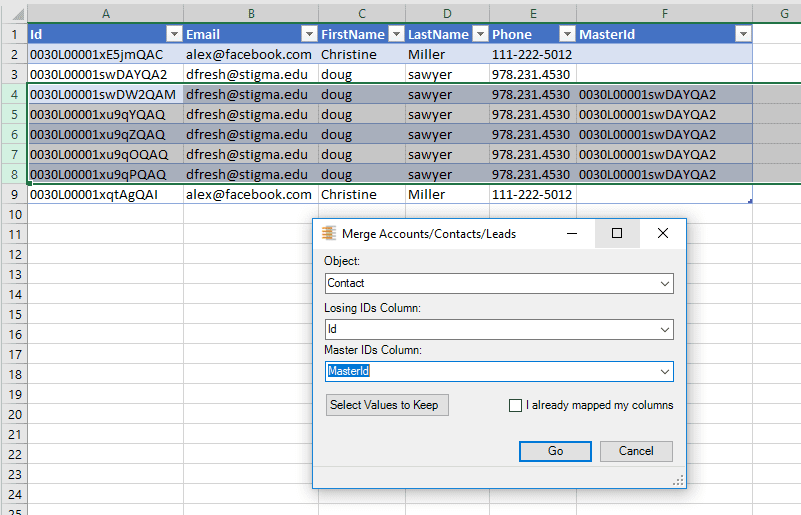Click cell 0030L00001xu9qPQAQ
The image size is (801, 515).
tap(106, 174)
